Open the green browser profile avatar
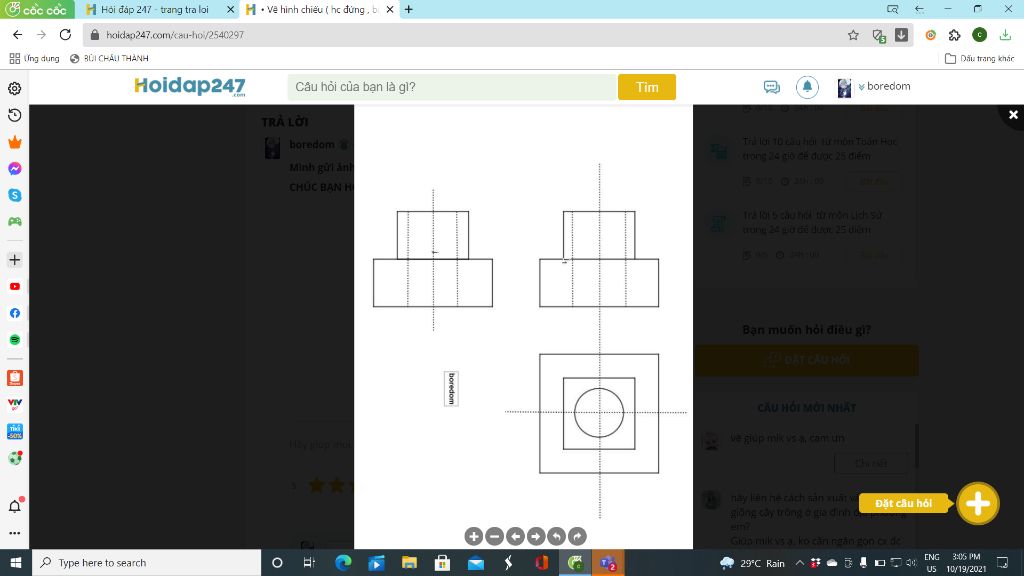 (x=979, y=35)
